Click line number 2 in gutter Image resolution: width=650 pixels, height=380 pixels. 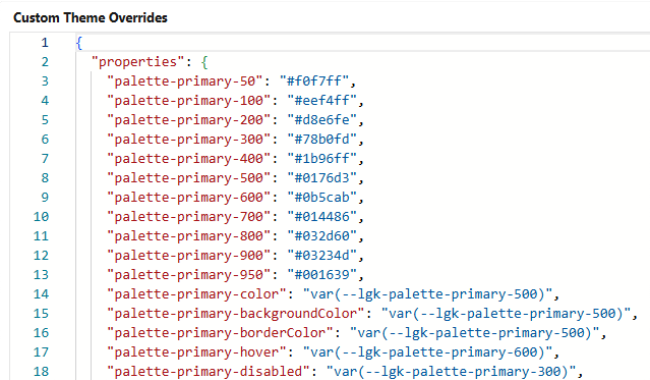point(45,62)
